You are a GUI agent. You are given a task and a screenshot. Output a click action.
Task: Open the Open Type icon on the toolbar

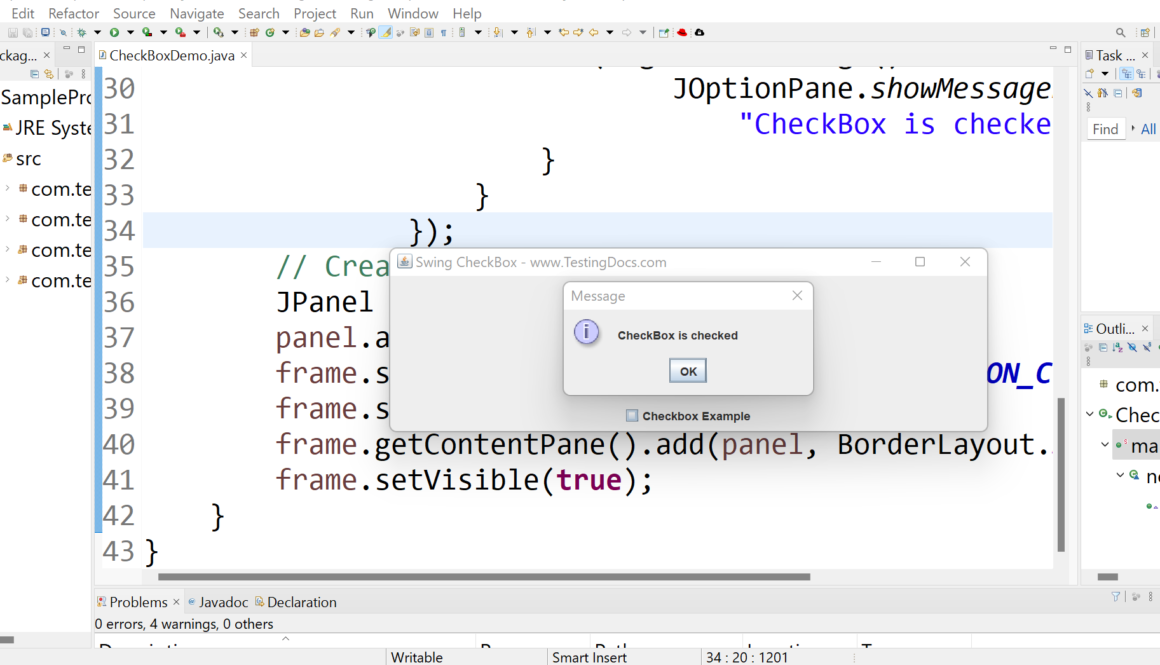tap(306, 32)
